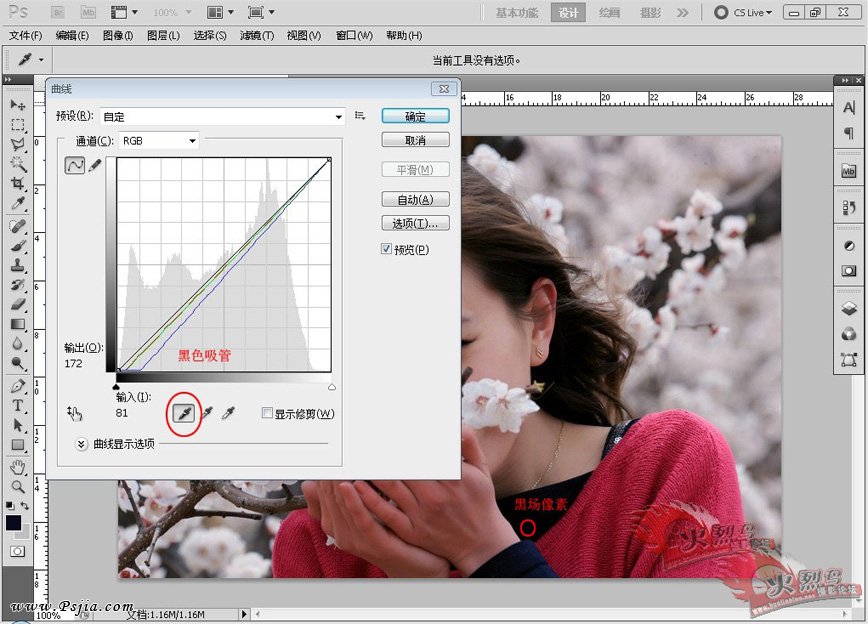Click the 确定 OK button
Viewport: 868px width, 624px height.
click(415, 117)
